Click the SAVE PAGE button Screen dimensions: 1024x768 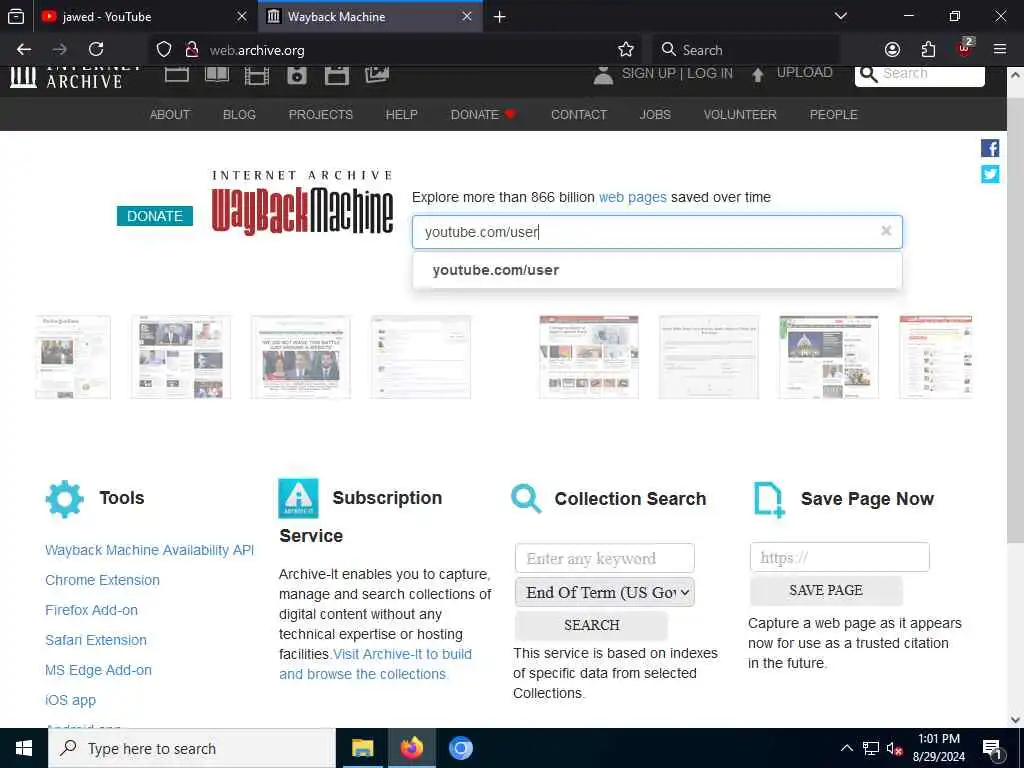click(x=826, y=590)
